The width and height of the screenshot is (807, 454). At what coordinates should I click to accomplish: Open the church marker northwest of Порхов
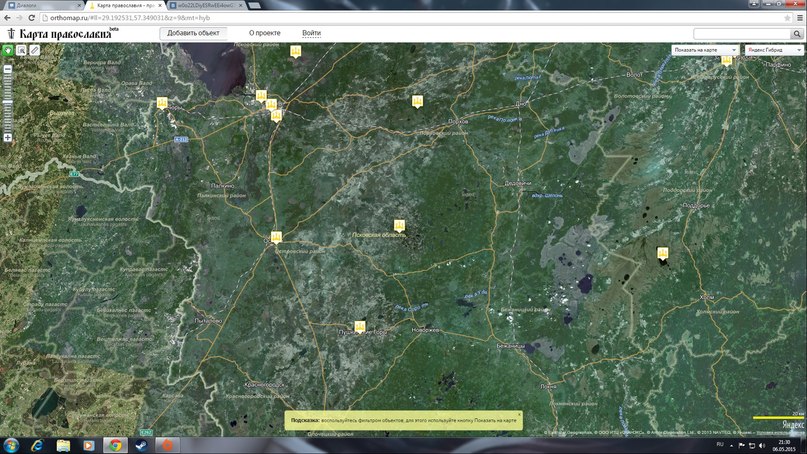(417, 101)
